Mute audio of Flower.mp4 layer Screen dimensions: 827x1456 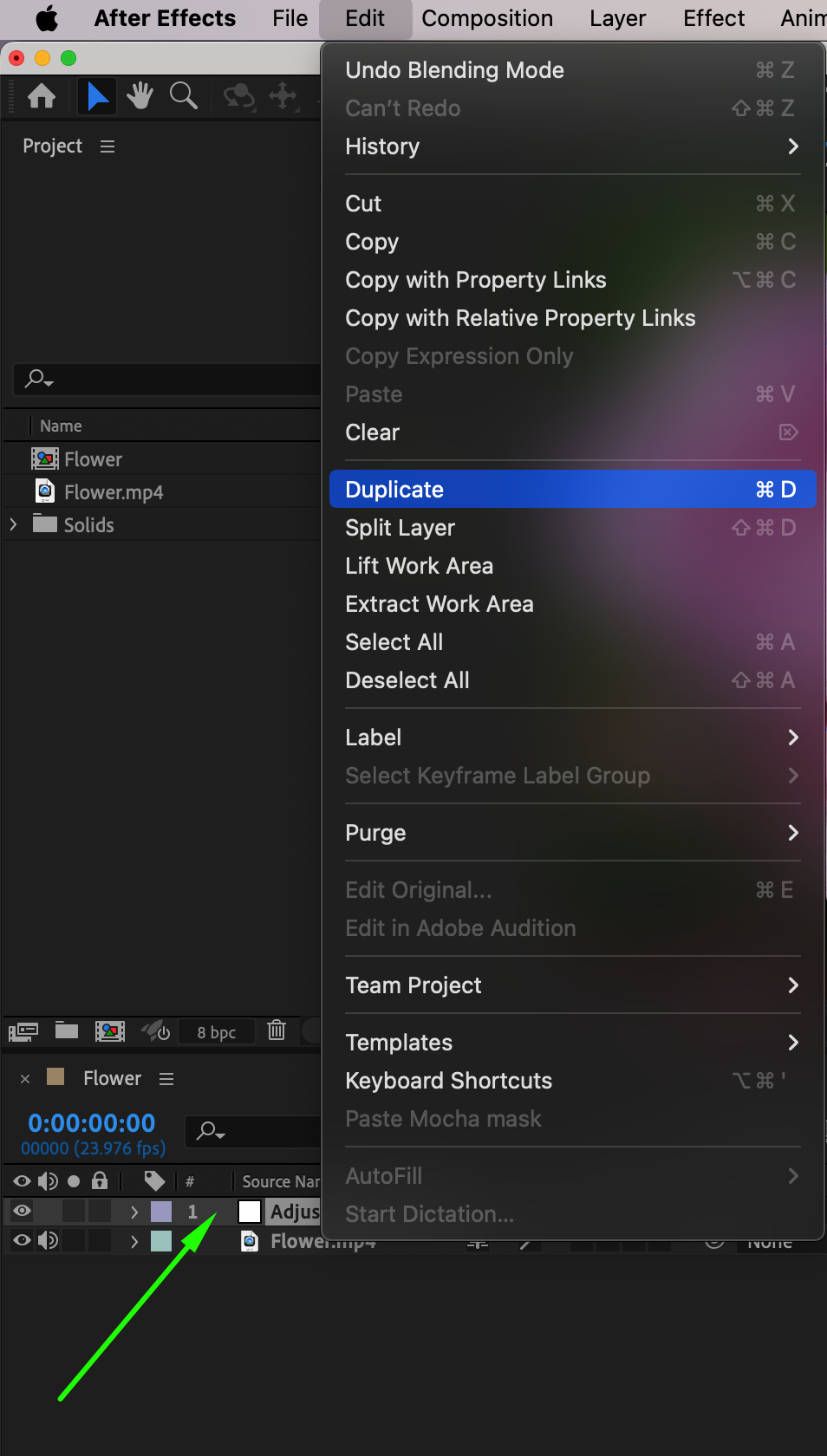pos(49,1240)
